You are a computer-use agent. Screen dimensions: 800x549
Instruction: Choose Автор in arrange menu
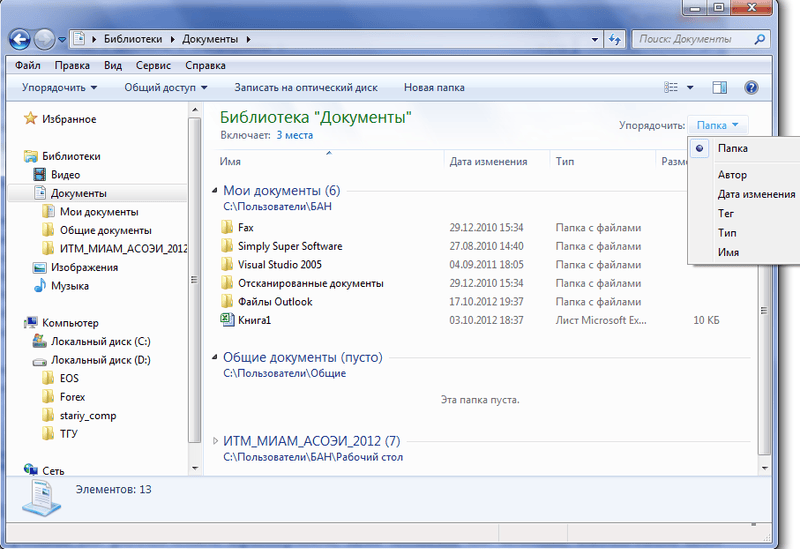[732, 175]
